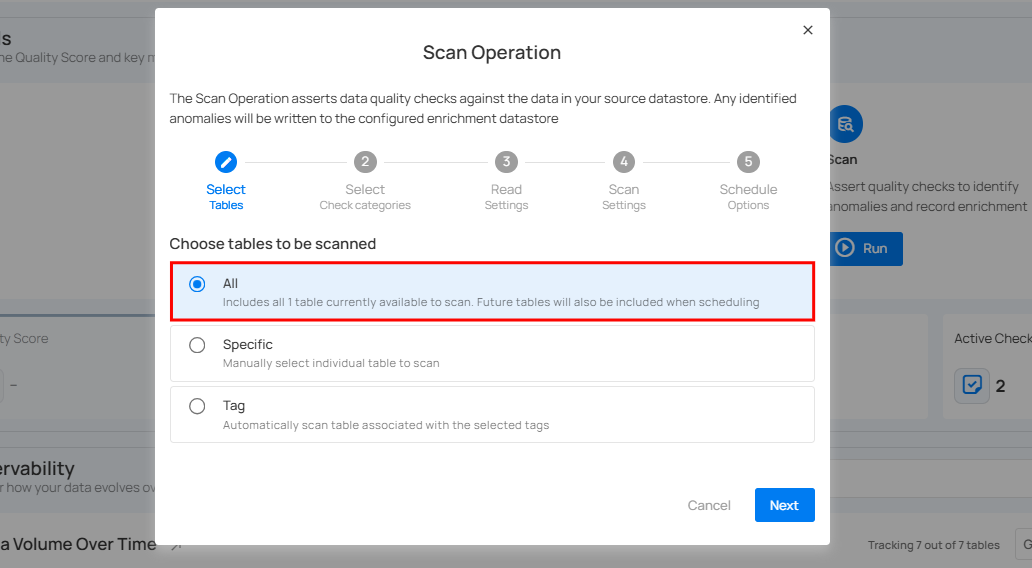Cancel the Scan Operation dialog
The image size is (1032, 568).
[x=709, y=505]
